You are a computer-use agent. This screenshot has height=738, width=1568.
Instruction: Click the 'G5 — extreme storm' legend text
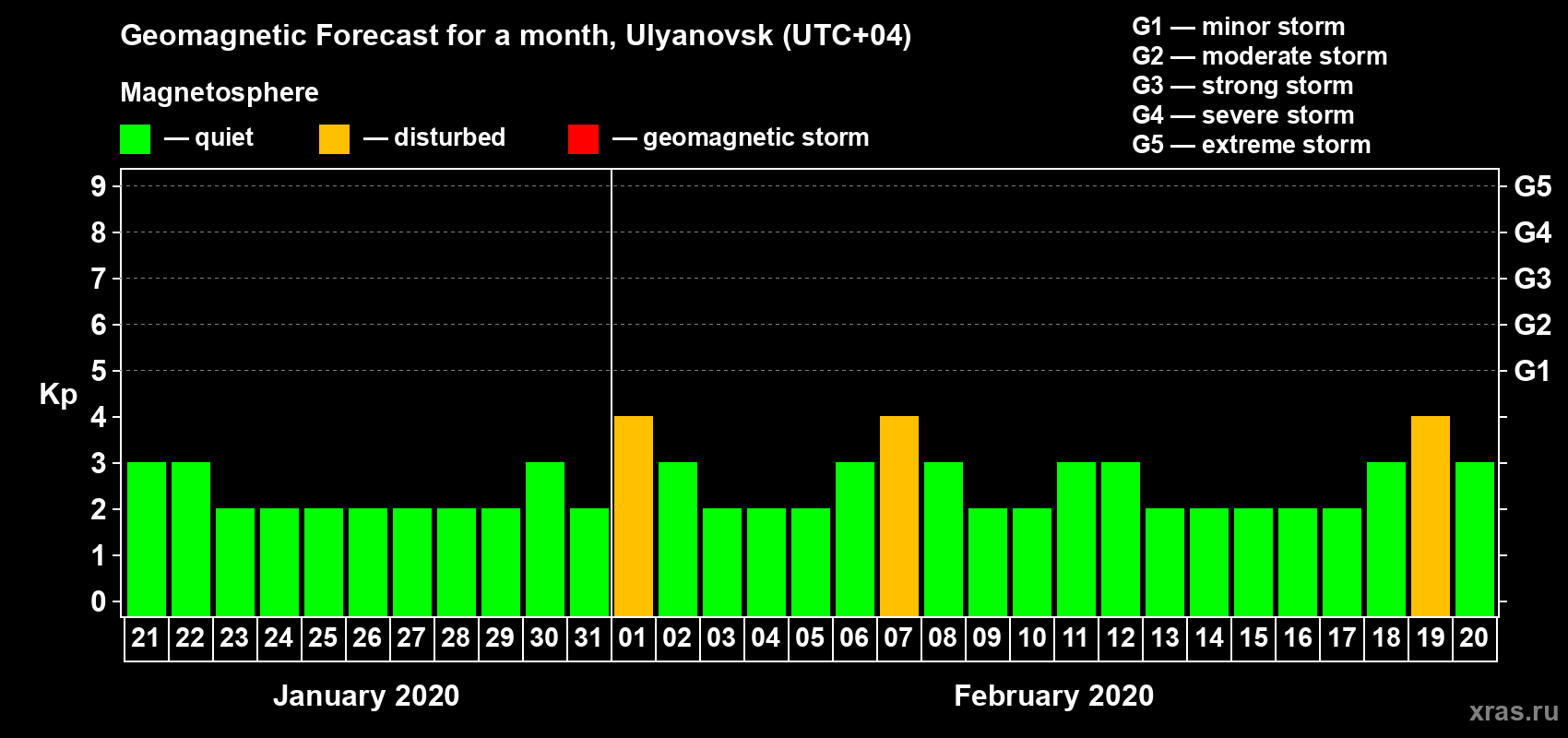click(x=1252, y=145)
